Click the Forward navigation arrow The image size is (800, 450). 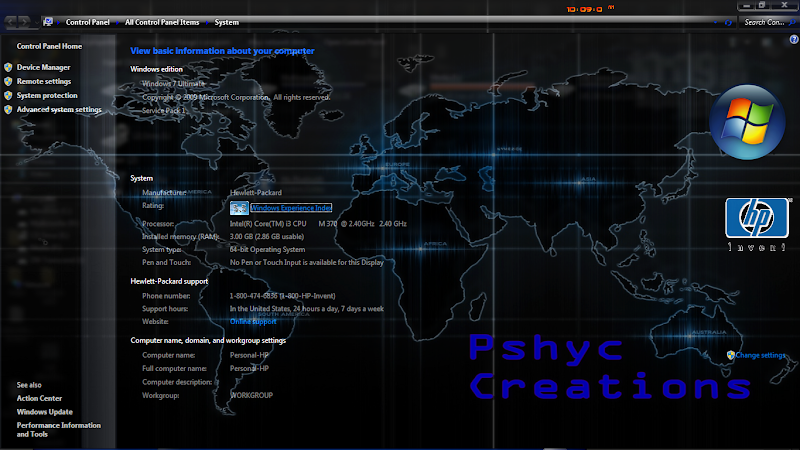[24, 22]
